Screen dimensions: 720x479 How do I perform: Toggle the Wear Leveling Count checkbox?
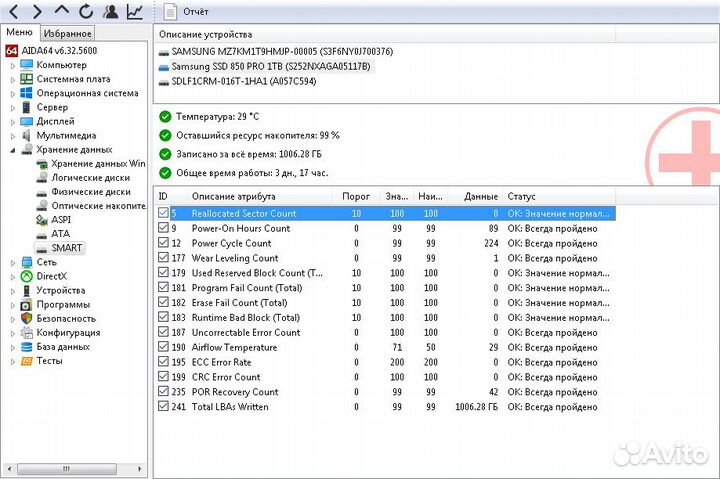point(164,258)
